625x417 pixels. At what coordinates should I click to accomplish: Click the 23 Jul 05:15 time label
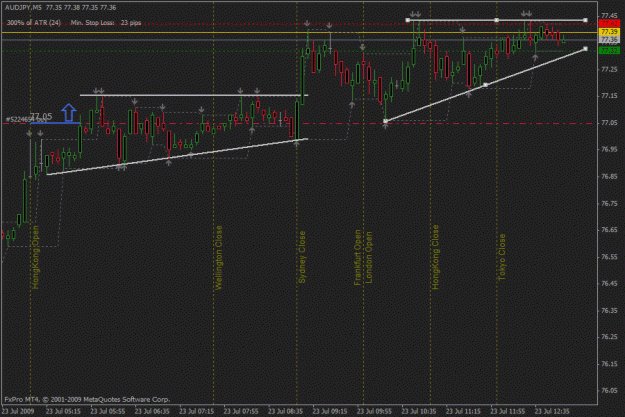[x=63, y=411]
